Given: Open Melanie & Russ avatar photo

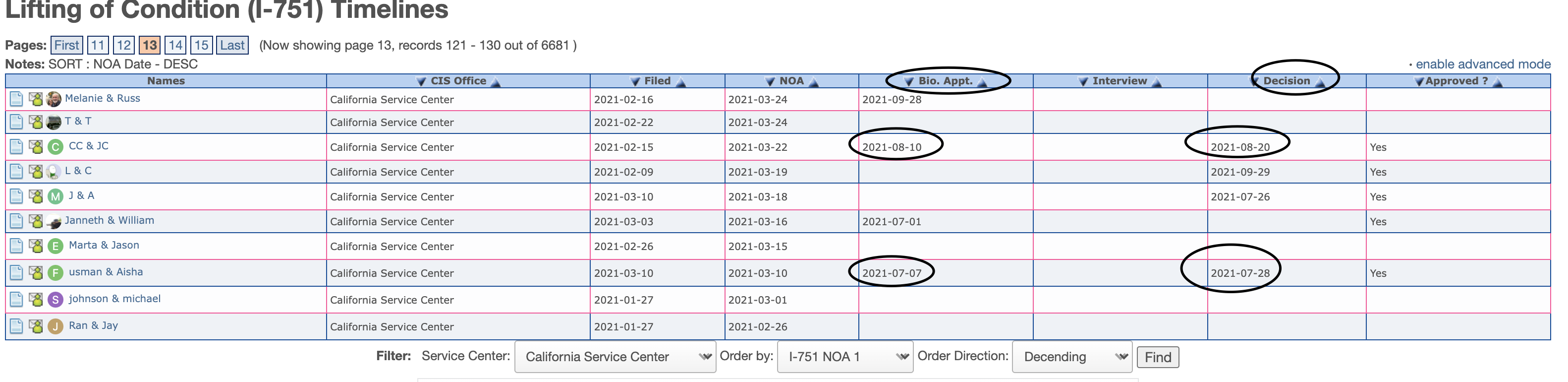Looking at the screenshot, I should pyautogui.click(x=54, y=99).
